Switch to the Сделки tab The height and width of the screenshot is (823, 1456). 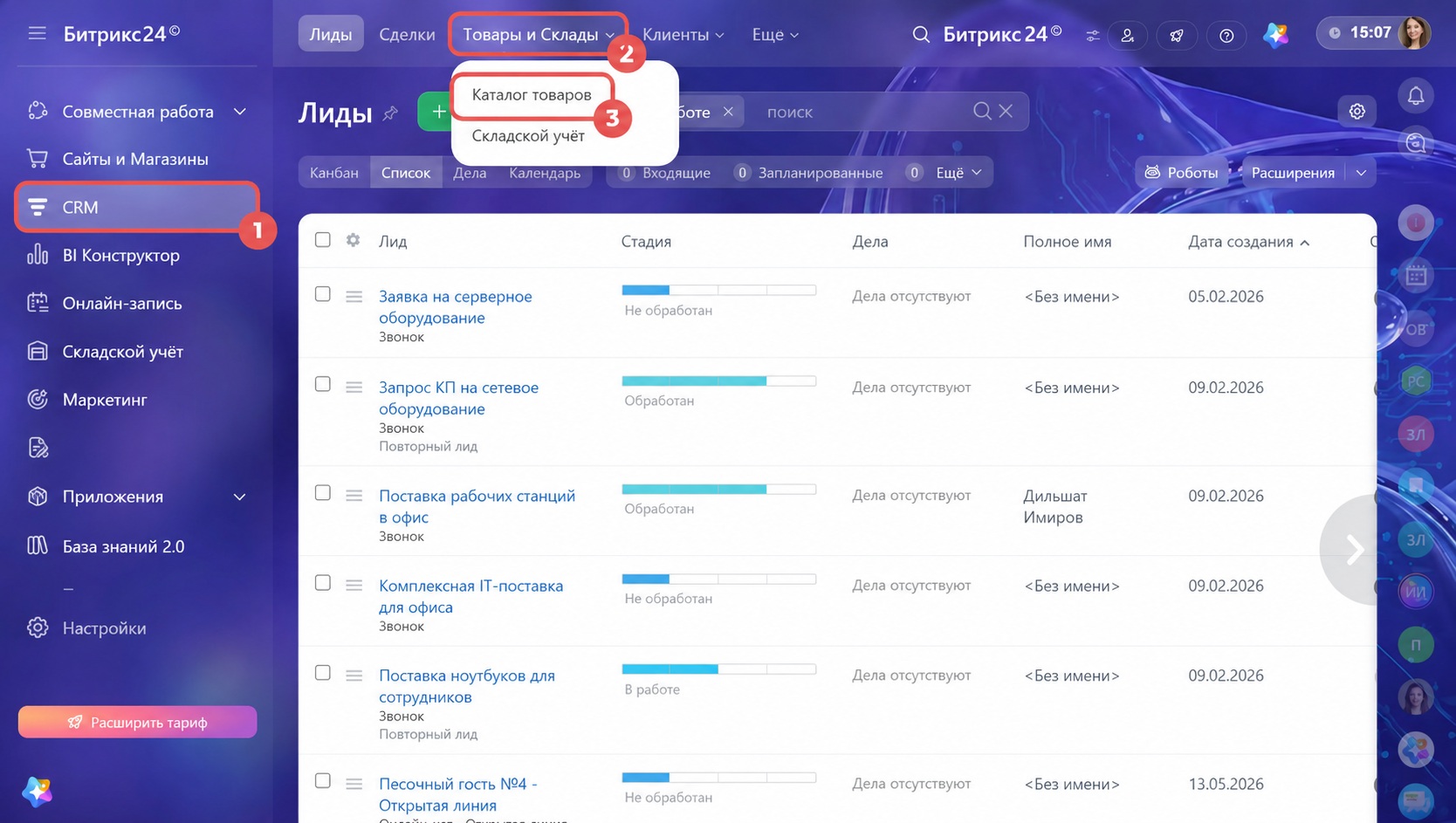(407, 34)
